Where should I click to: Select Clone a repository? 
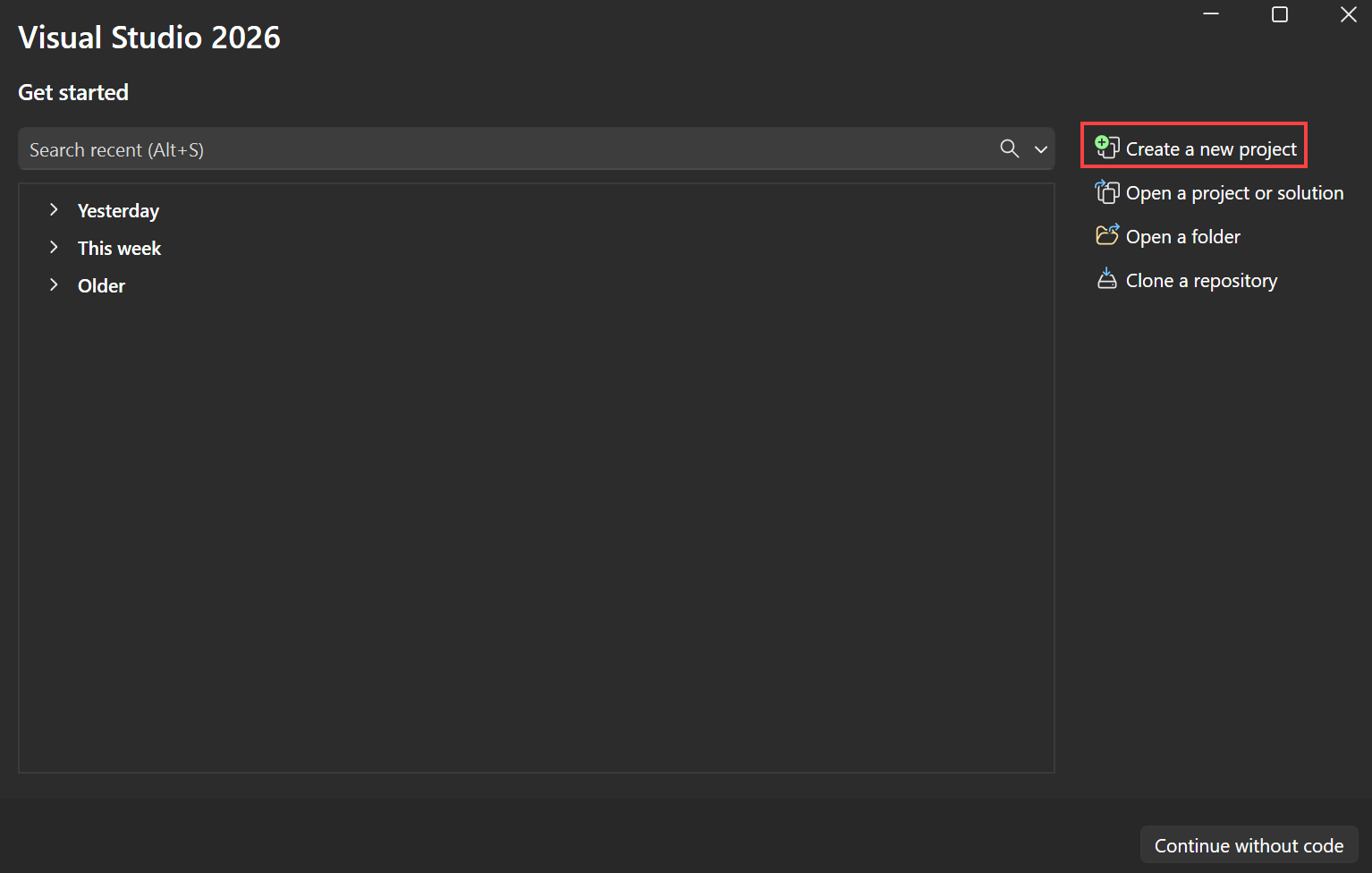click(1201, 279)
